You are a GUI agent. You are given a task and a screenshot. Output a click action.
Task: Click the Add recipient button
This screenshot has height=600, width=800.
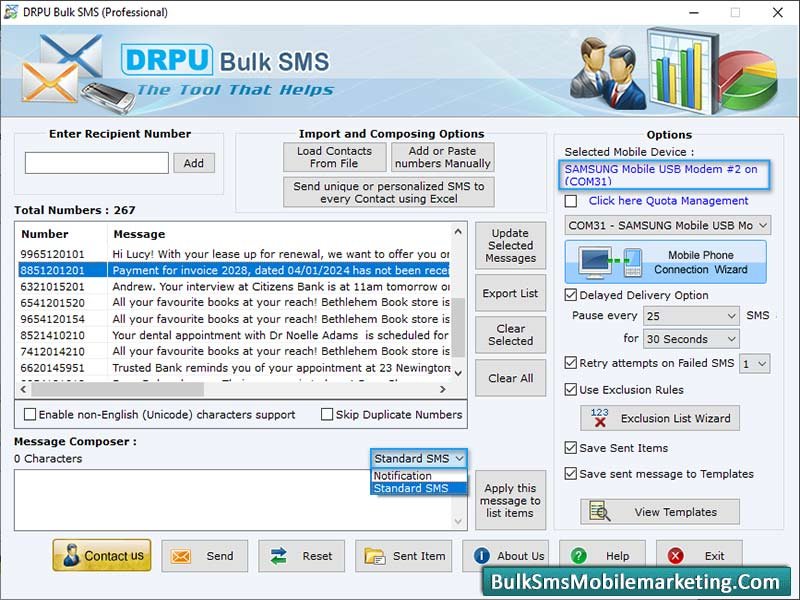pos(194,163)
